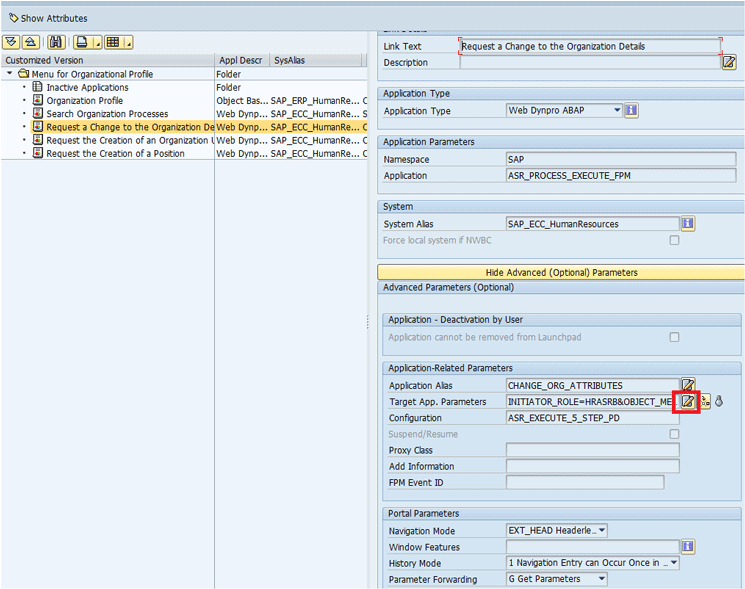The width and height of the screenshot is (745, 589).
Task: Click the Proxy Class field
Action: coord(592,450)
